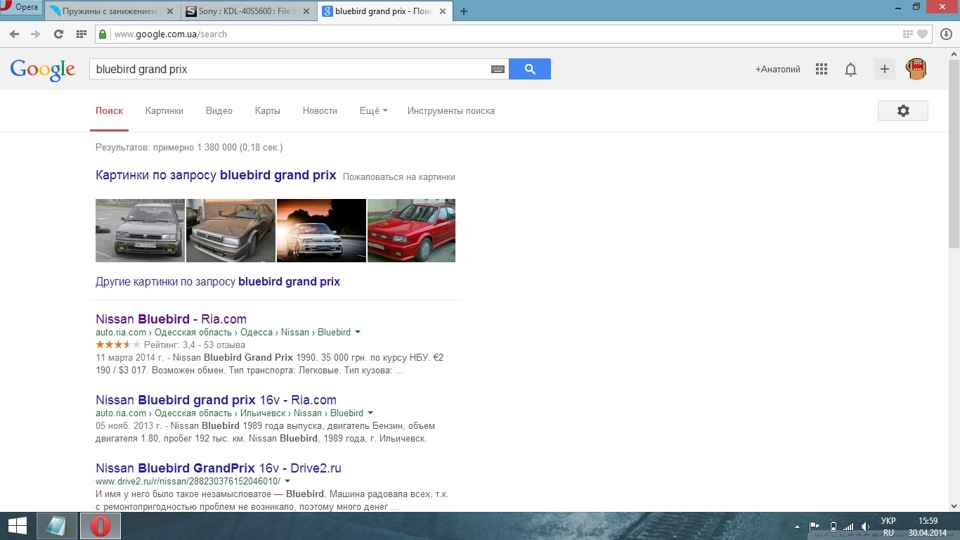Open the Action Center flag icon
The height and width of the screenshot is (540, 960).
tap(814, 527)
